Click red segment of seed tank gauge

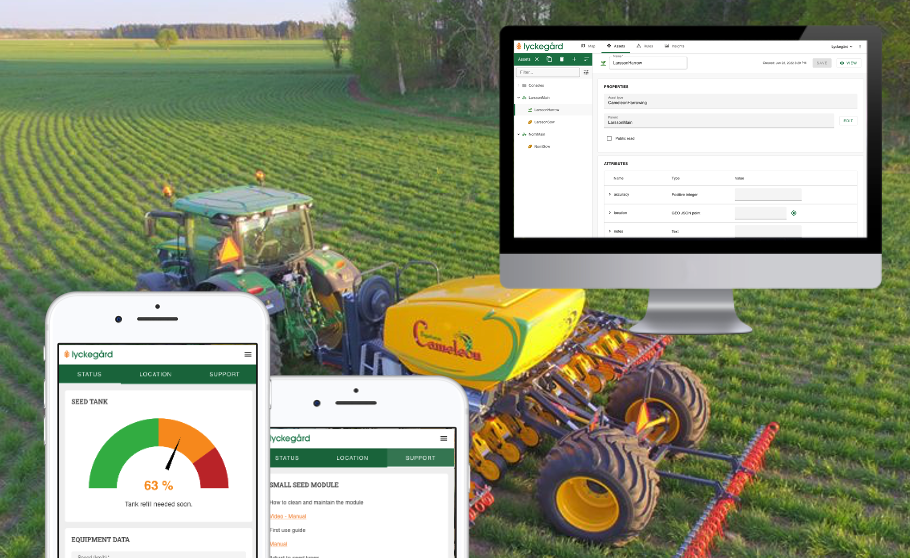(213, 471)
